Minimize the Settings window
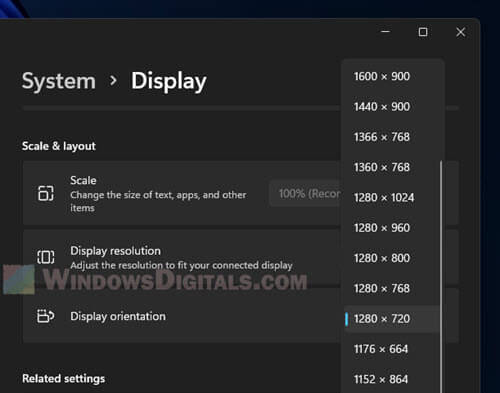 386,32
